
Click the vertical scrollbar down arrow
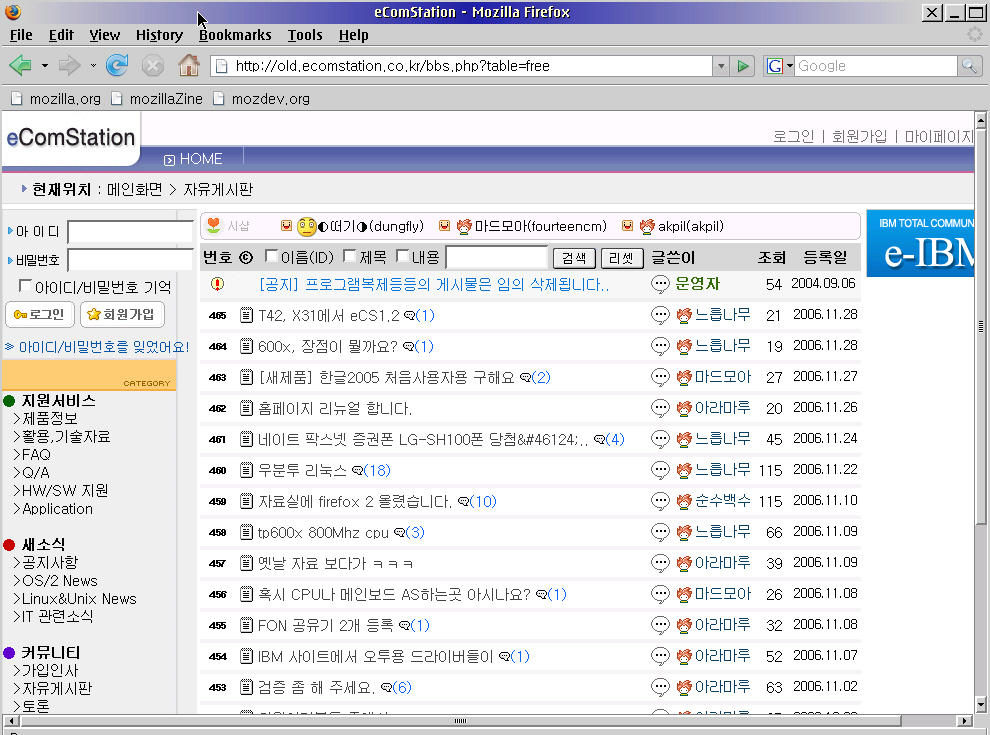coord(981,704)
